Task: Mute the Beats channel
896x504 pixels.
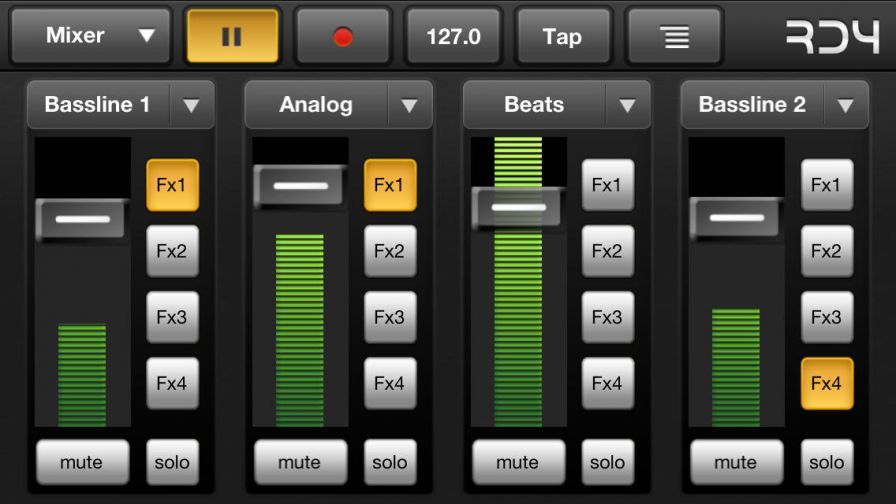Action: point(518,462)
